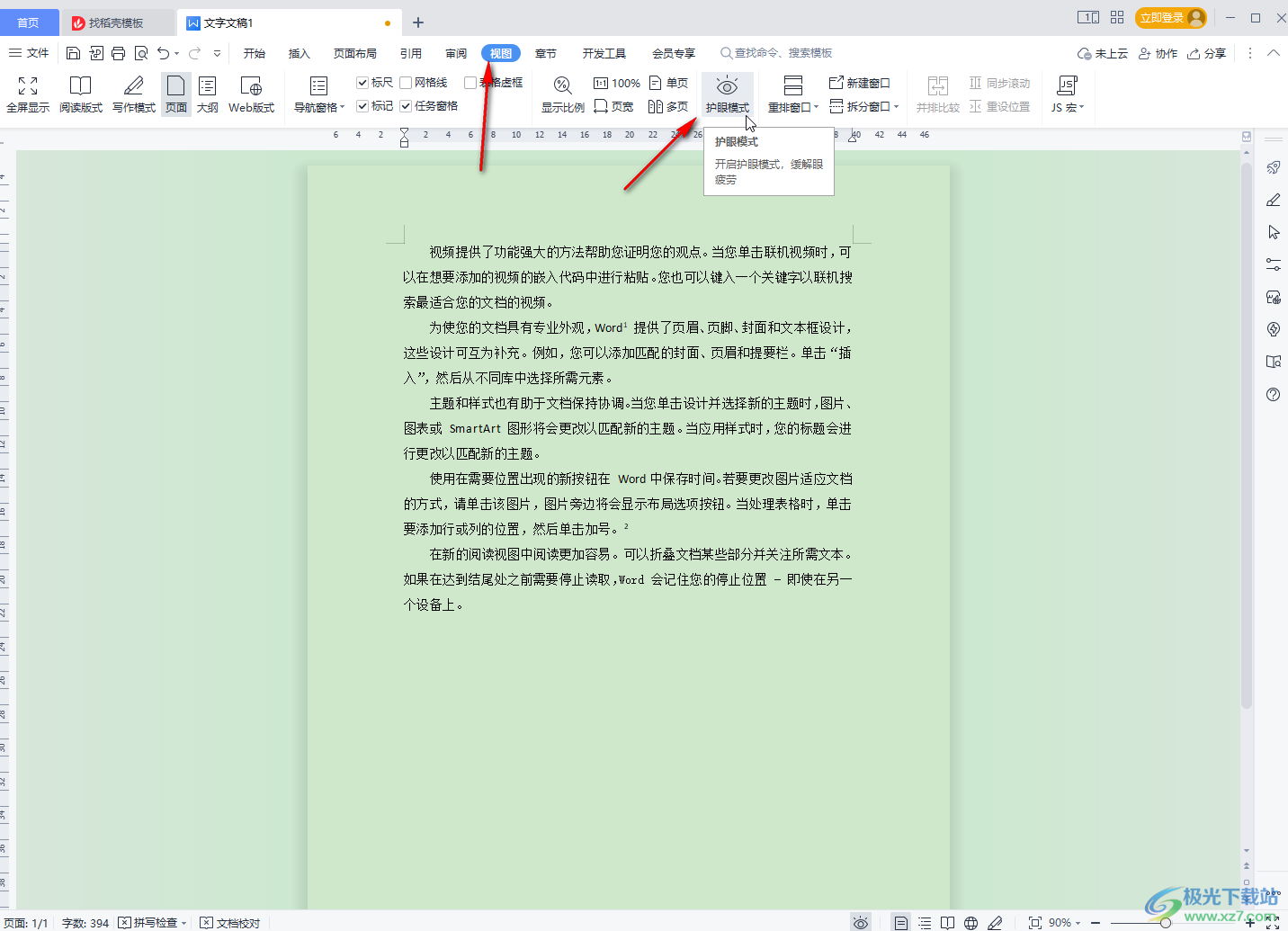1288x931 pixels.
Task: Go to the 首页 home tab
Action: pyautogui.click(x=29, y=22)
